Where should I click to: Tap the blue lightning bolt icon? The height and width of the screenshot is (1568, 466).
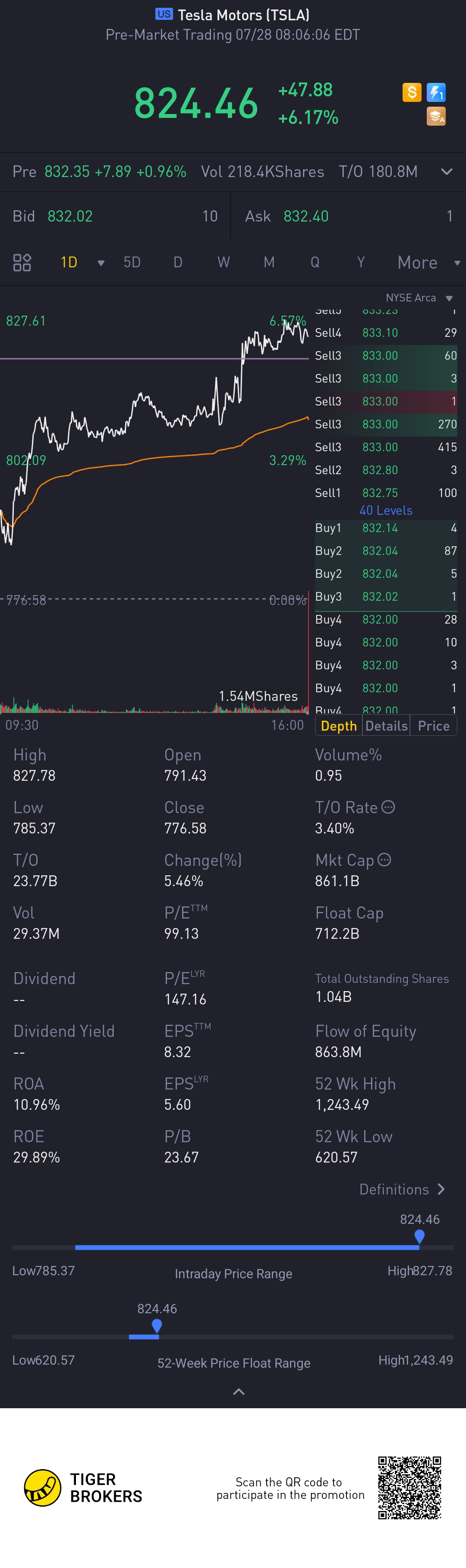(436, 92)
